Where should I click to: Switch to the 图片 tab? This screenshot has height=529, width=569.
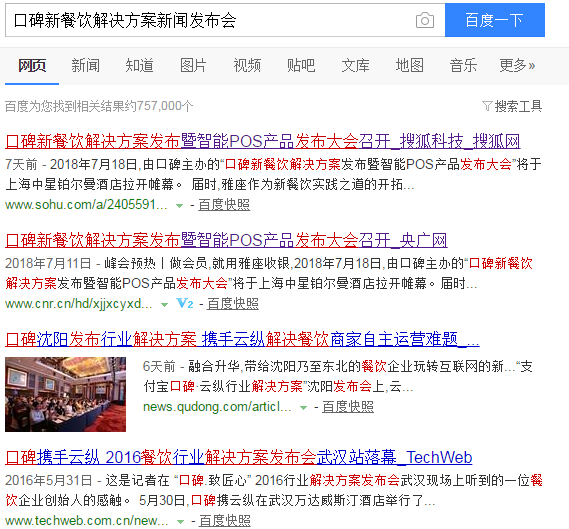pyautogui.click(x=193, y=66)
